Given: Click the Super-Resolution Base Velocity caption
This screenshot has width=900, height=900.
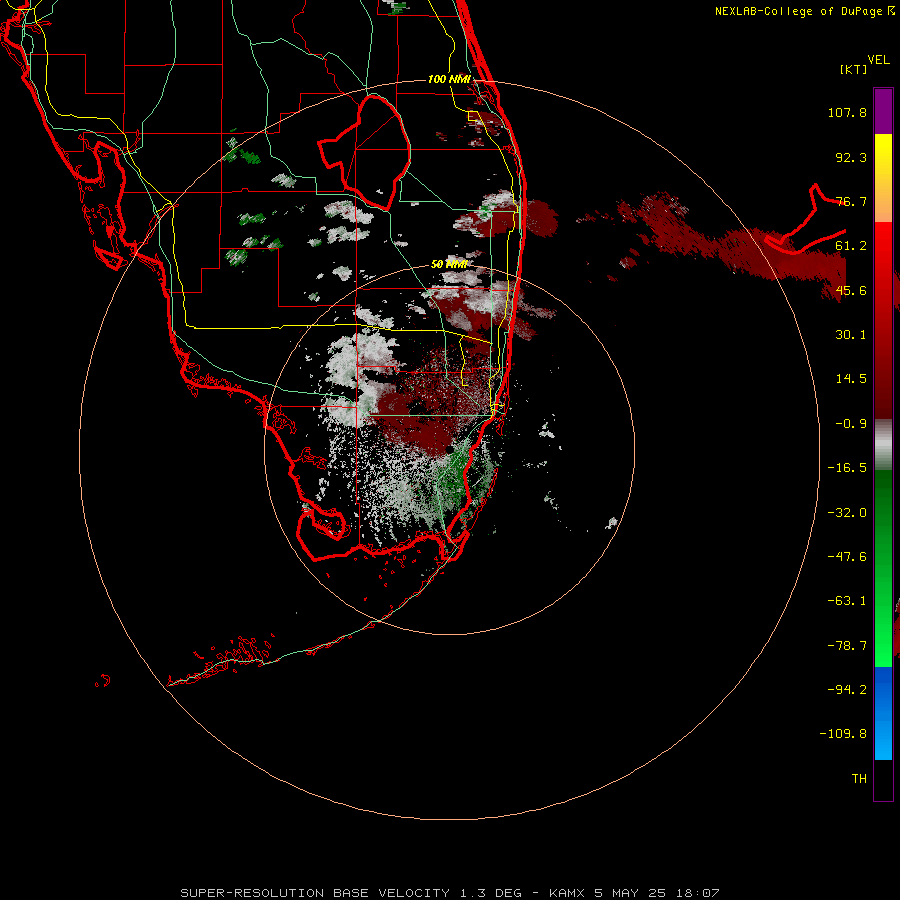Looking at the screenshot, I should [449, 893].
